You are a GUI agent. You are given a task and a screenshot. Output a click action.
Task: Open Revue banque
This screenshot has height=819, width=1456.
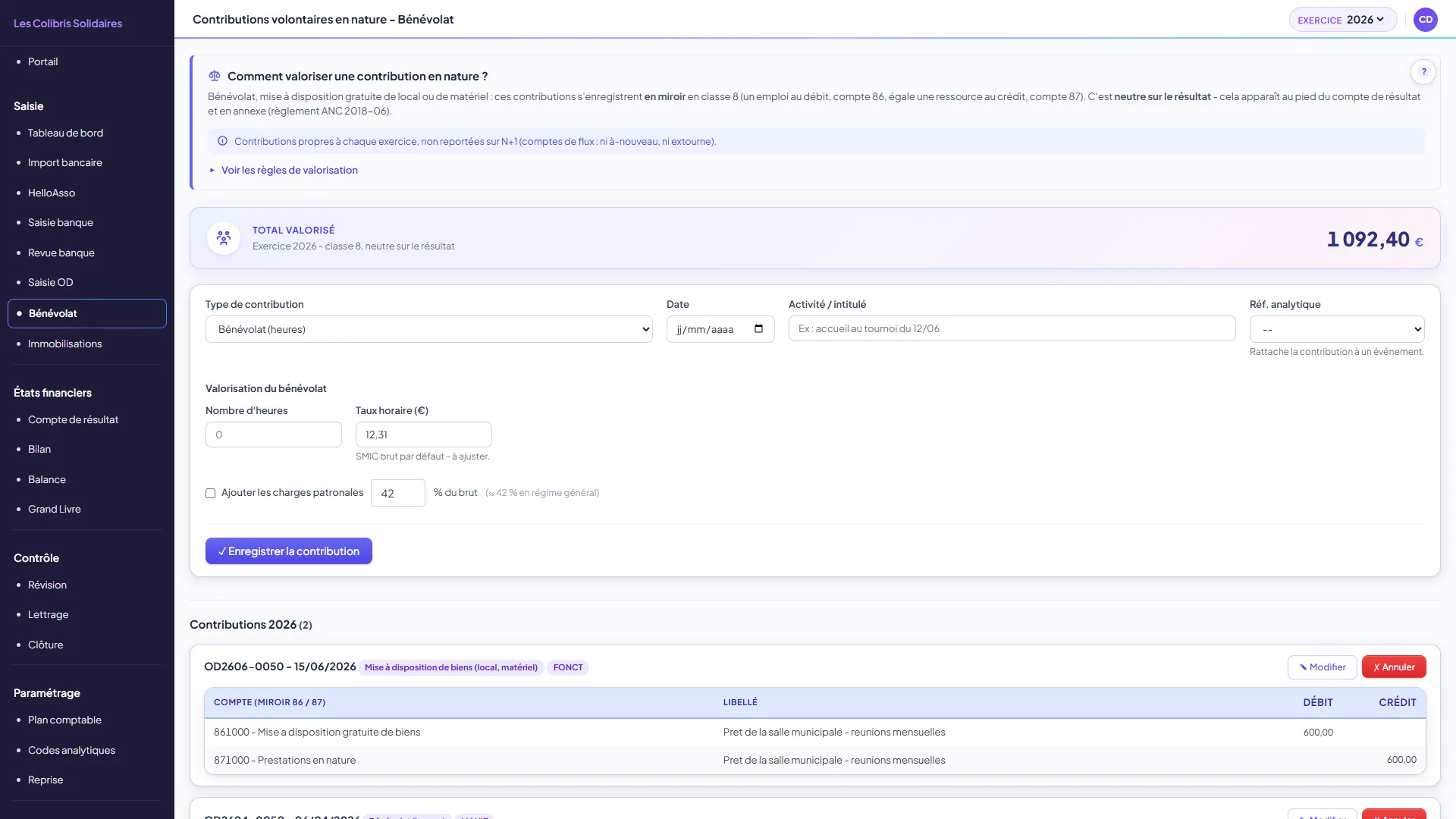tap(61, 253)
